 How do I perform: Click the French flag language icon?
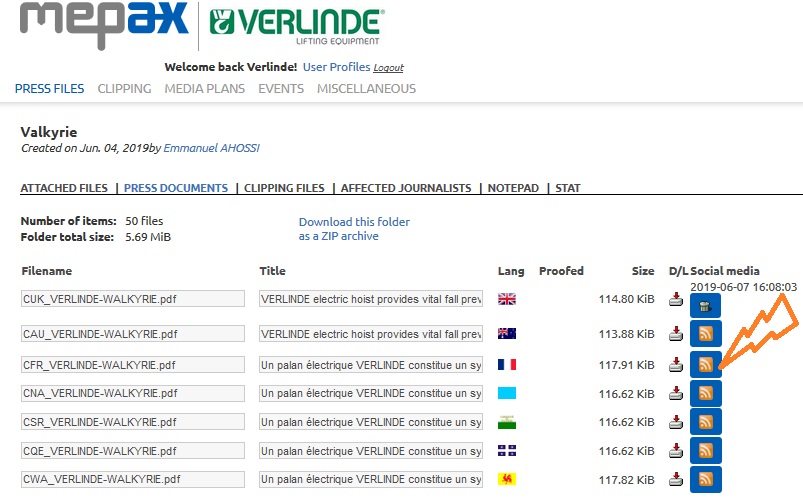507,364
